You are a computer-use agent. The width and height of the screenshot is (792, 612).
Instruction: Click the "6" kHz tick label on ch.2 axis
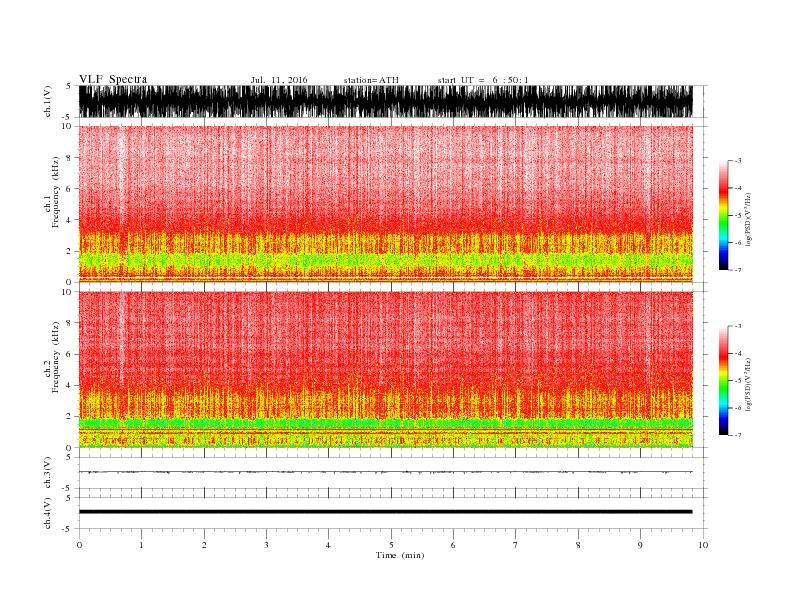point(69,354)
